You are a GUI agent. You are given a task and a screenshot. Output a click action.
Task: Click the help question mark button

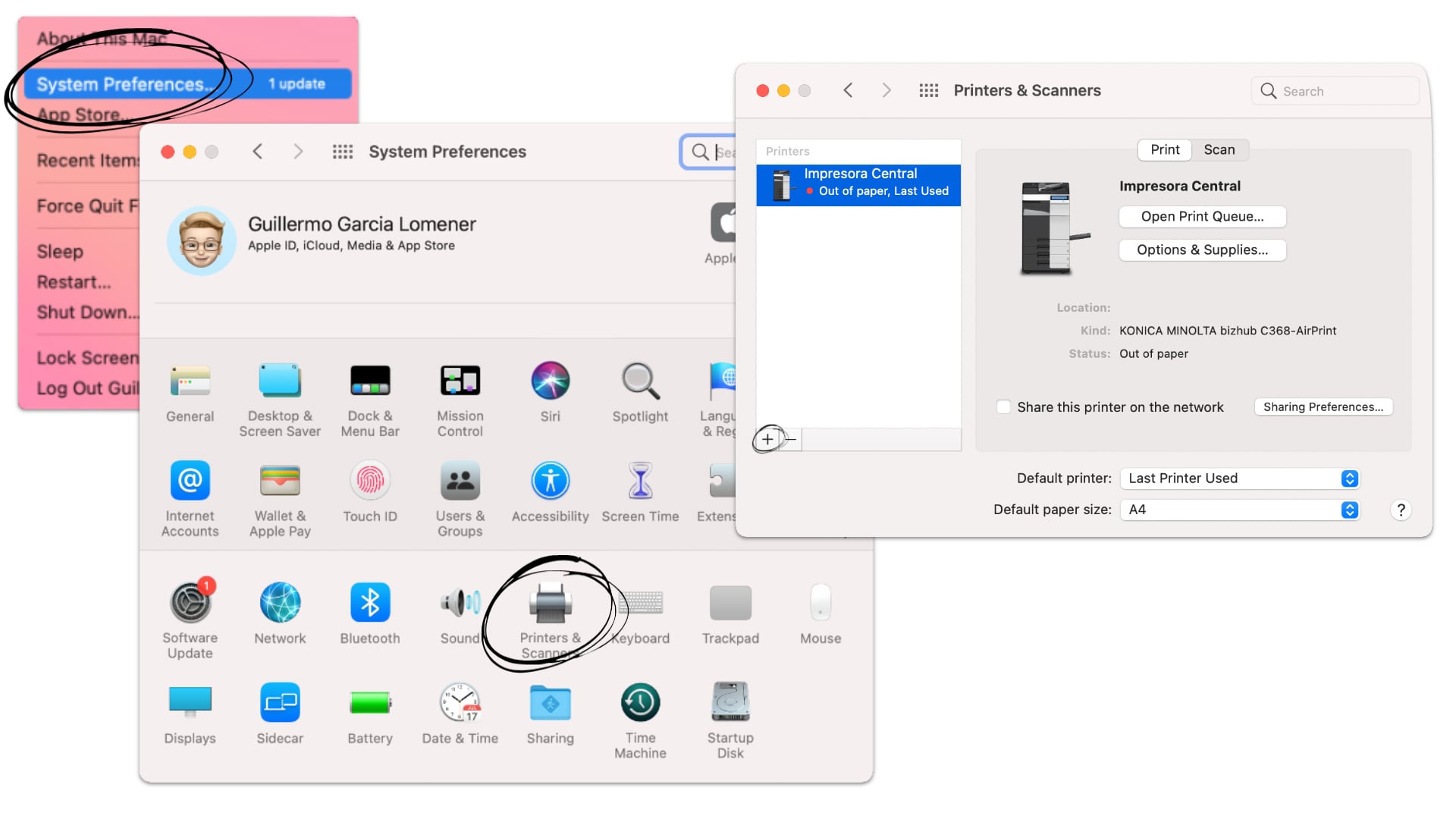pyautogui.click(x=1401, y=510)
